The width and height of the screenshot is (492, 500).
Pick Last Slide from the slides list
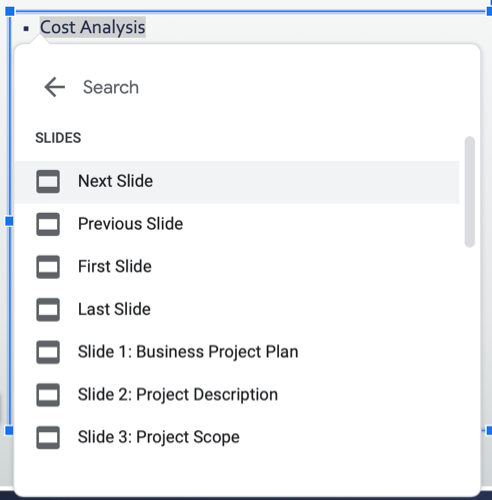pyautogui.click(x=237, y=310)
